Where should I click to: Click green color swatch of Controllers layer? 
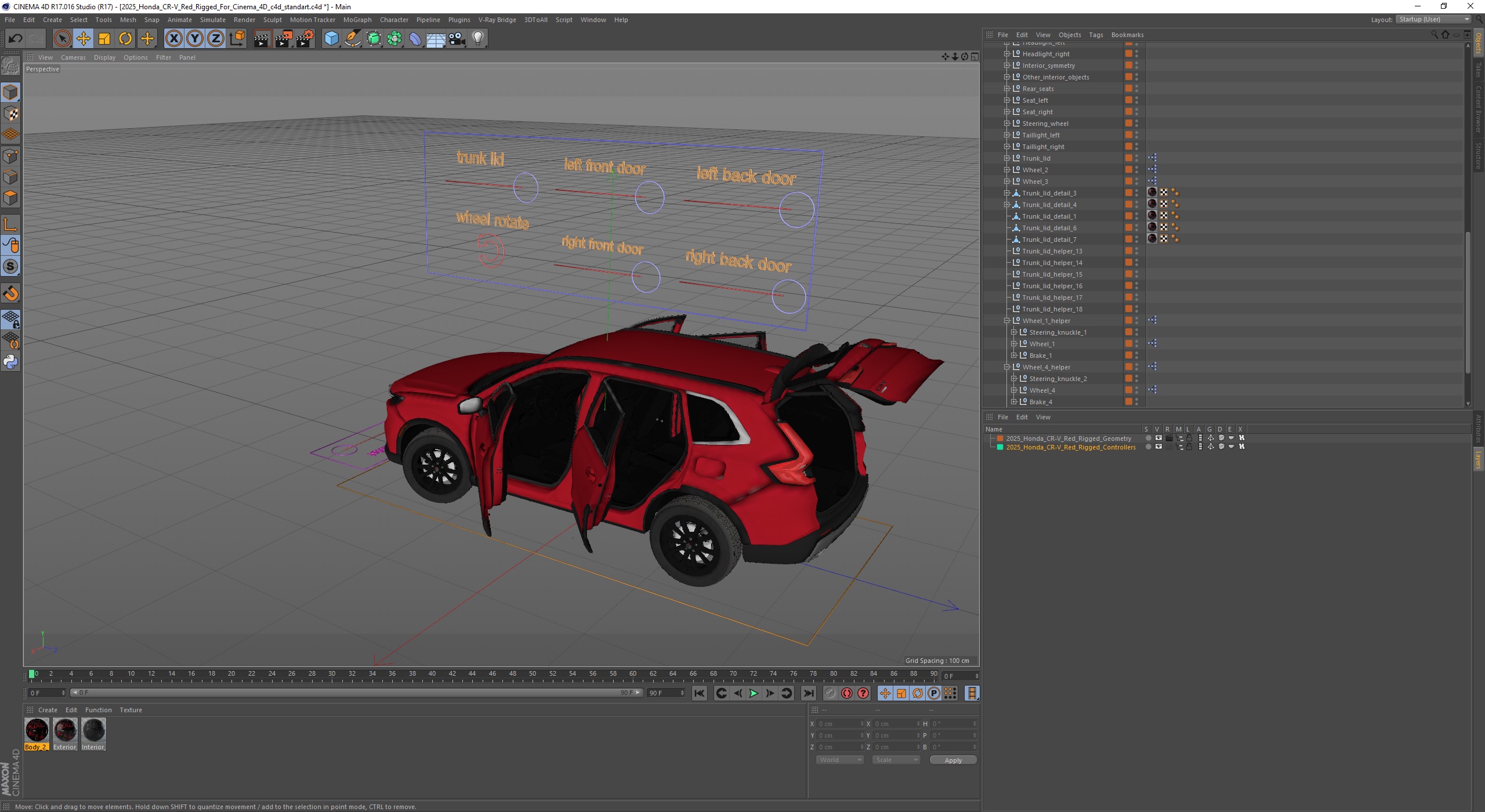coord(1000,447)
